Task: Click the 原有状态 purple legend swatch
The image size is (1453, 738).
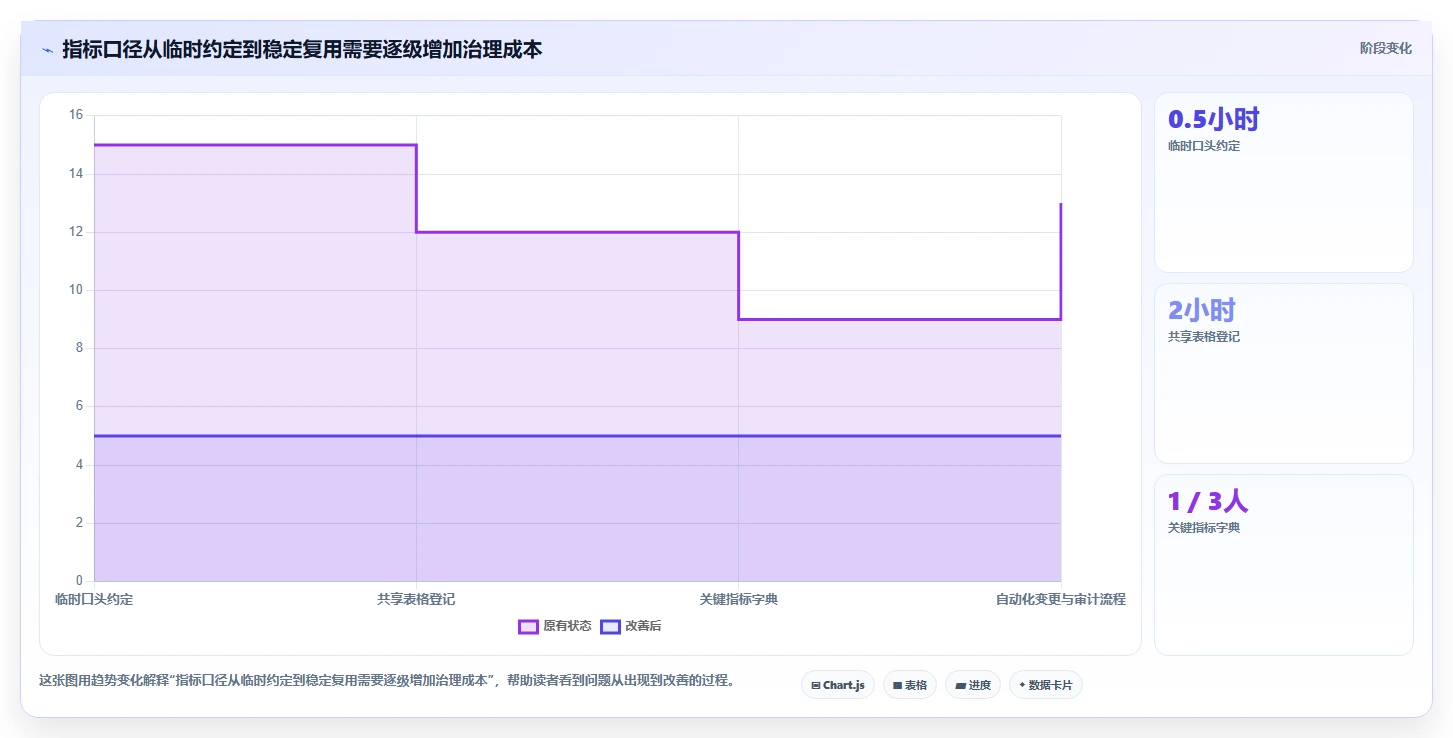Action: coord(528,627)
